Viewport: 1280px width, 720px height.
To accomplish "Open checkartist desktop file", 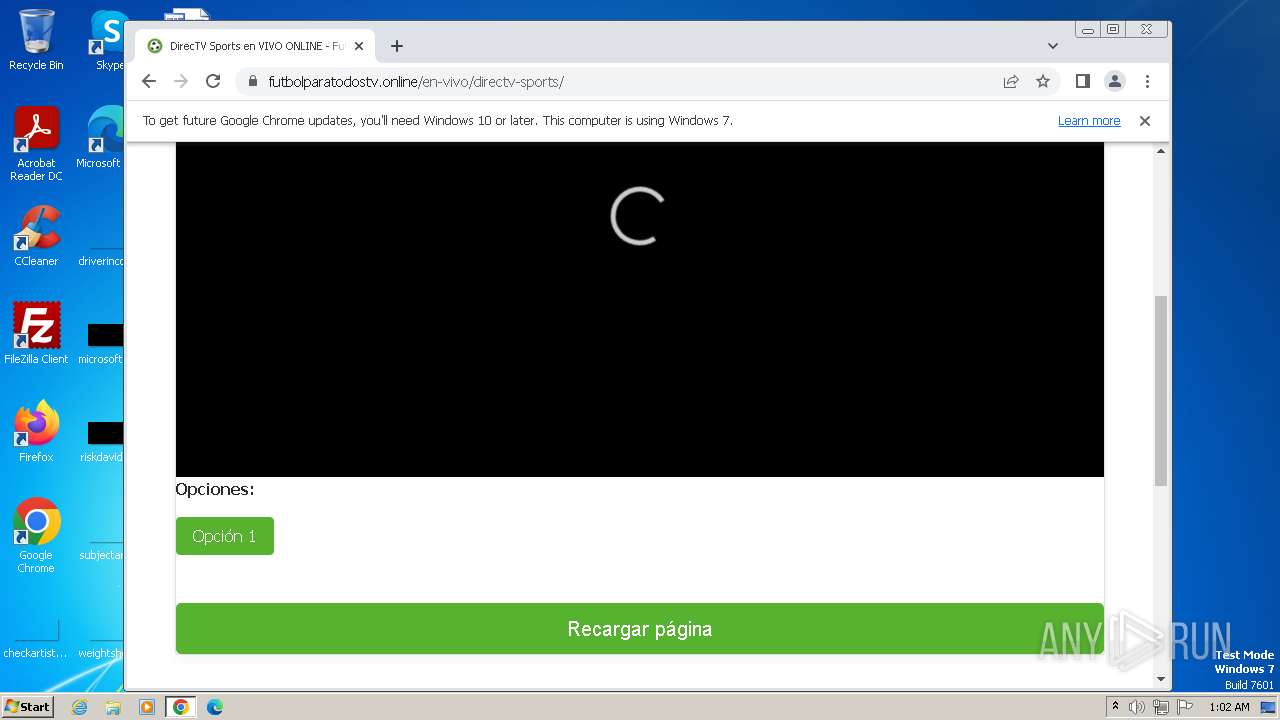I will pos(36,636).
